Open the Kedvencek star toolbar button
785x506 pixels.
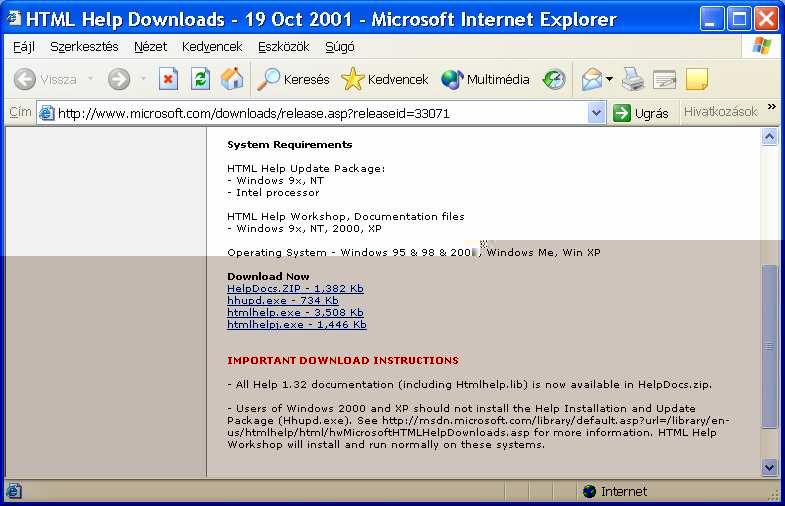tap(384, 79)
